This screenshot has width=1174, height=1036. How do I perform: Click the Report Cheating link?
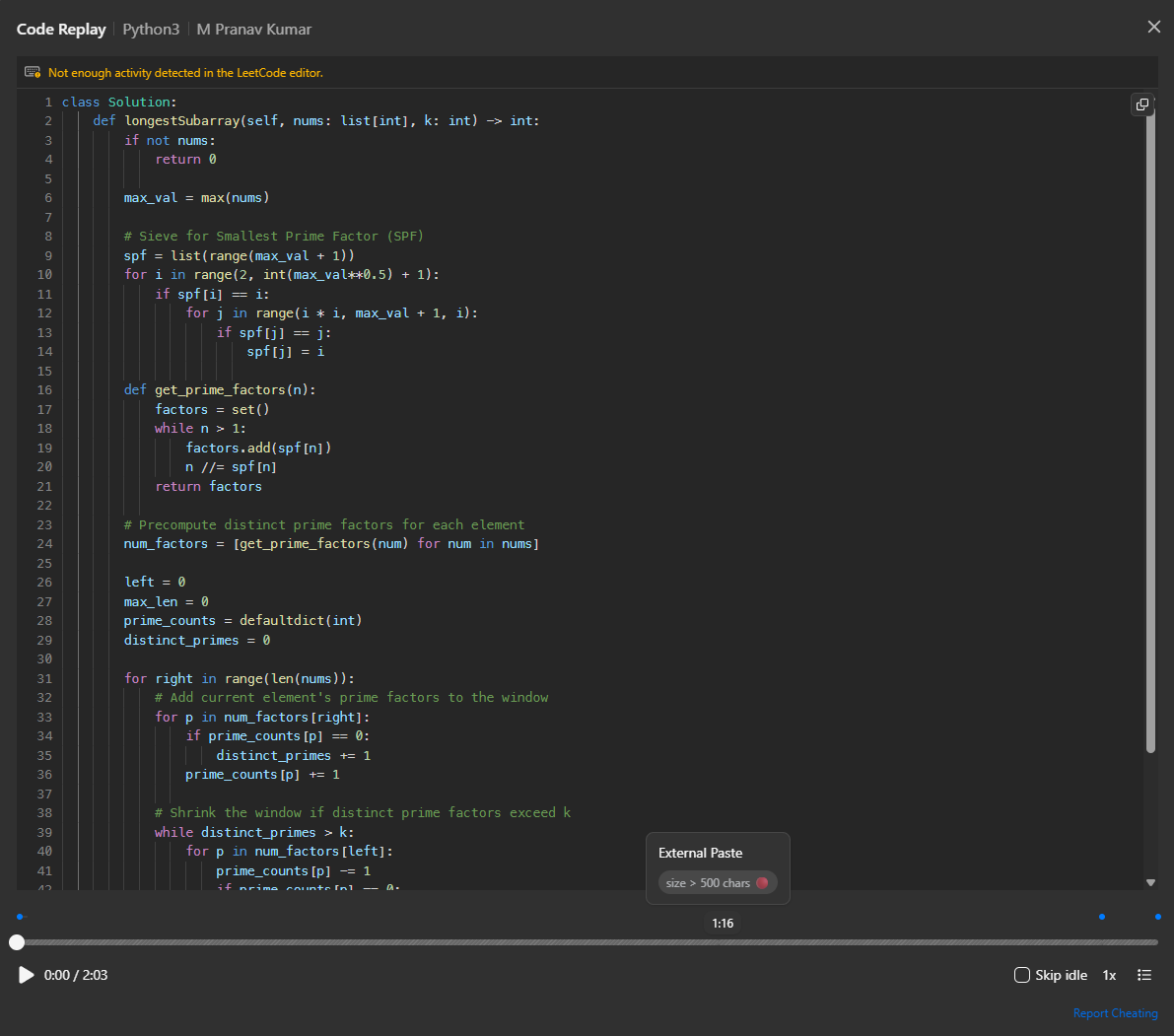click(x=1115, y=1012)
